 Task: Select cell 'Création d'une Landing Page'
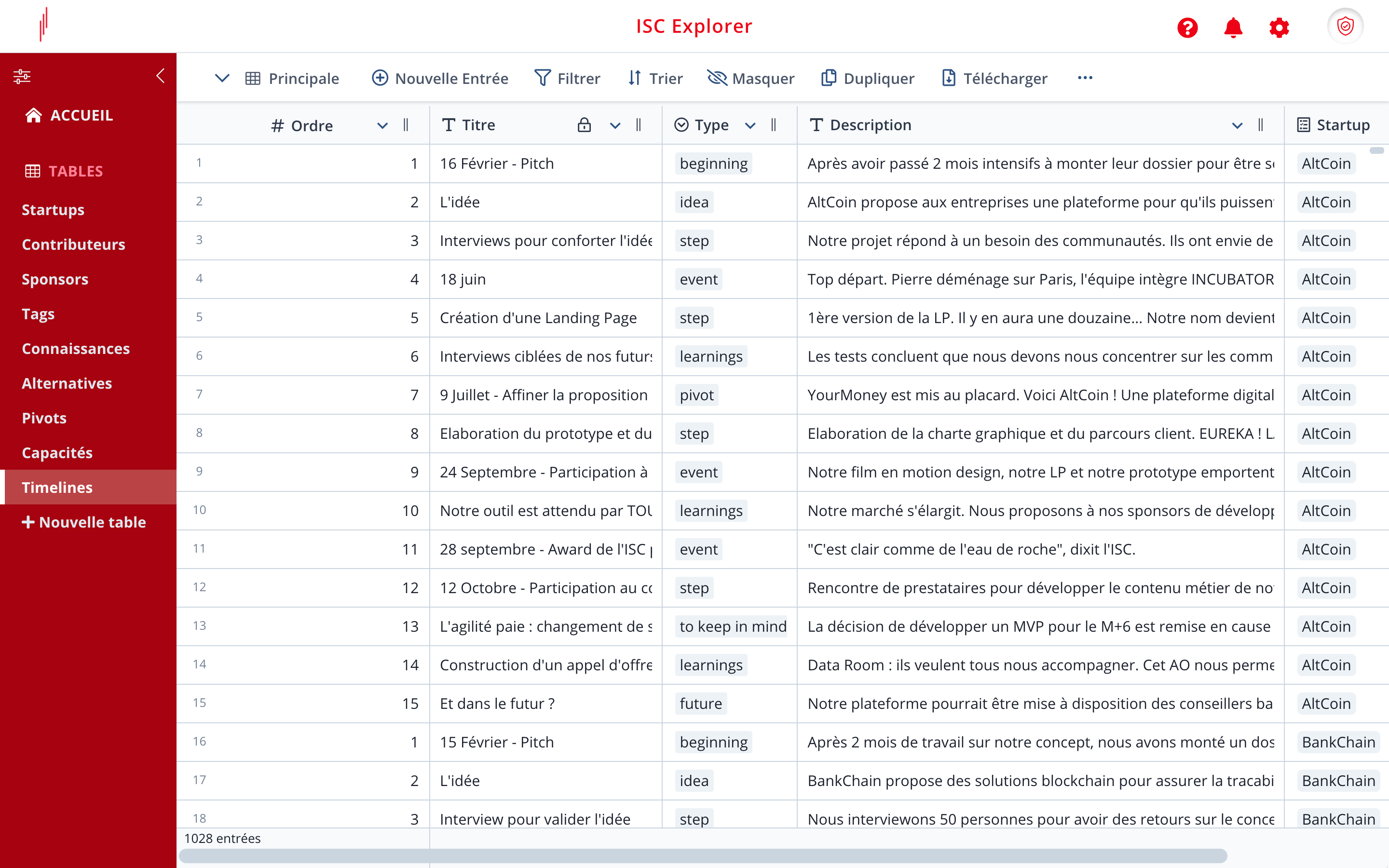coord(545,318)
